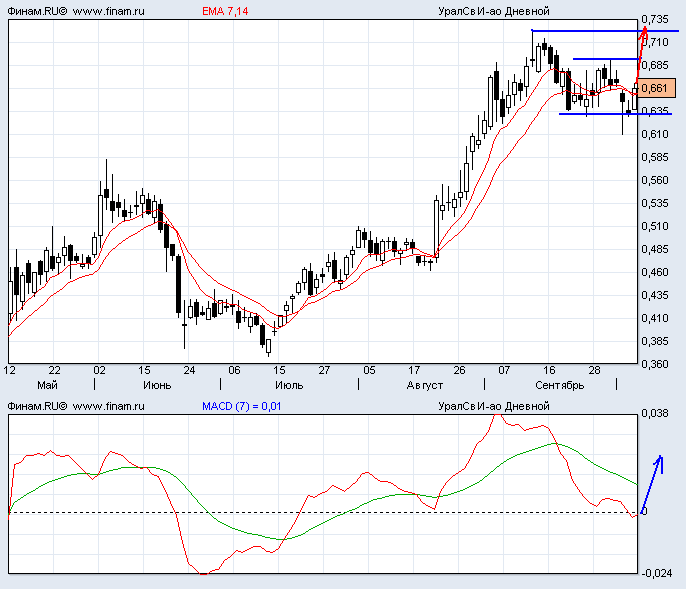Click the date label 24 on time axis

pyautogui.click(x=189, y=371)
